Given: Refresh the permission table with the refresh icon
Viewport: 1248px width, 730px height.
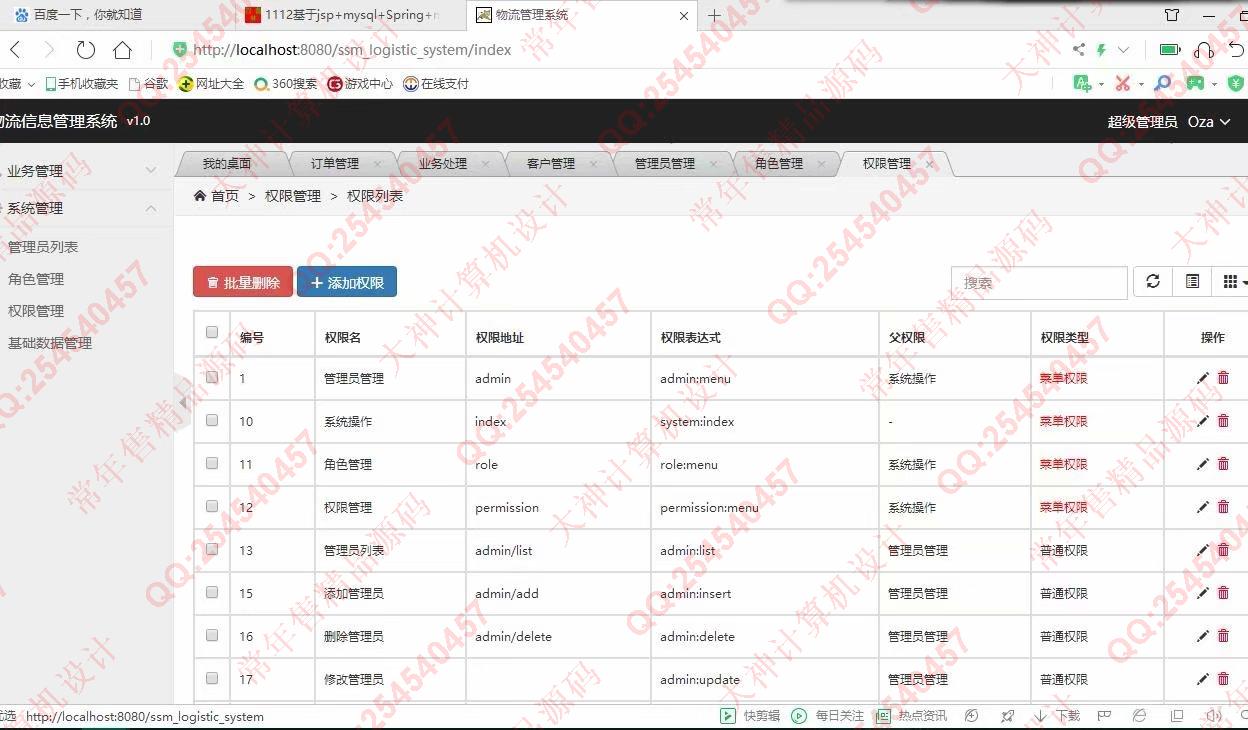Looking at the screenshot, I should click(1153, 282).
